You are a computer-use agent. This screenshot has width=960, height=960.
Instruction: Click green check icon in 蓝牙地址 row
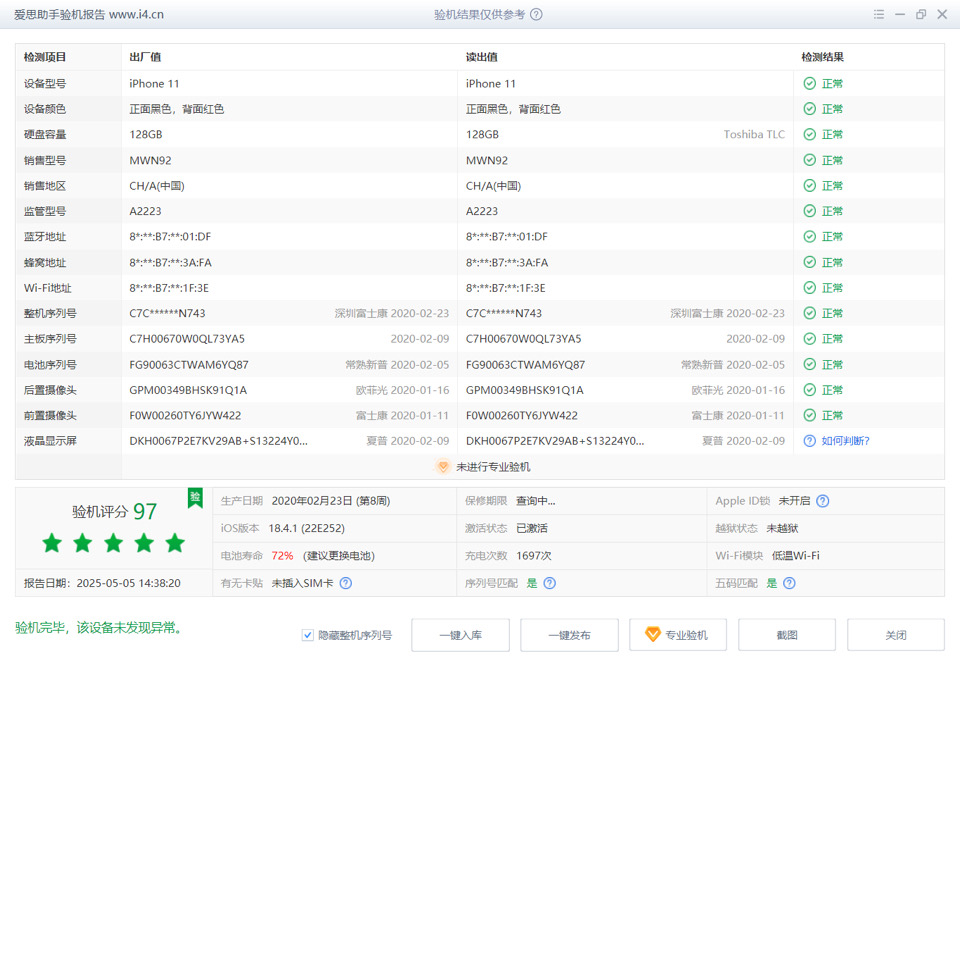809,236
